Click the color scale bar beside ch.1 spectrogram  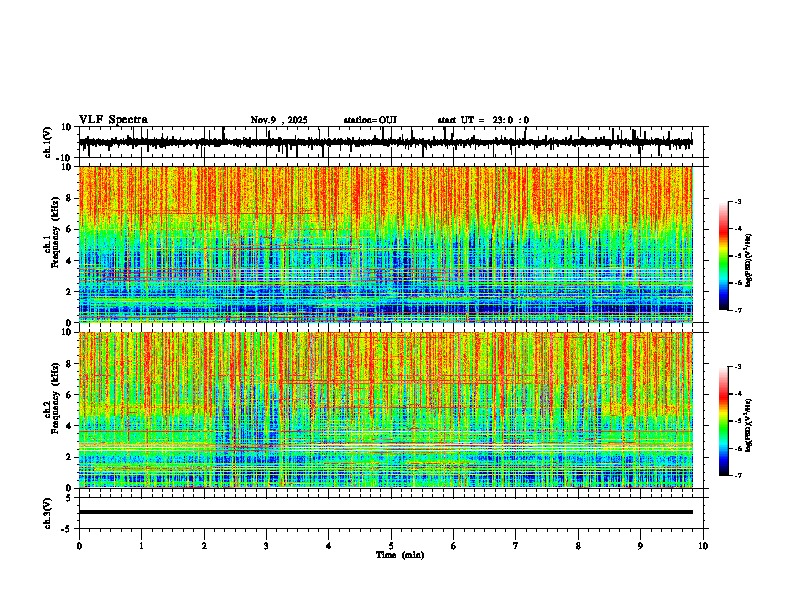(x=724, y=256)
